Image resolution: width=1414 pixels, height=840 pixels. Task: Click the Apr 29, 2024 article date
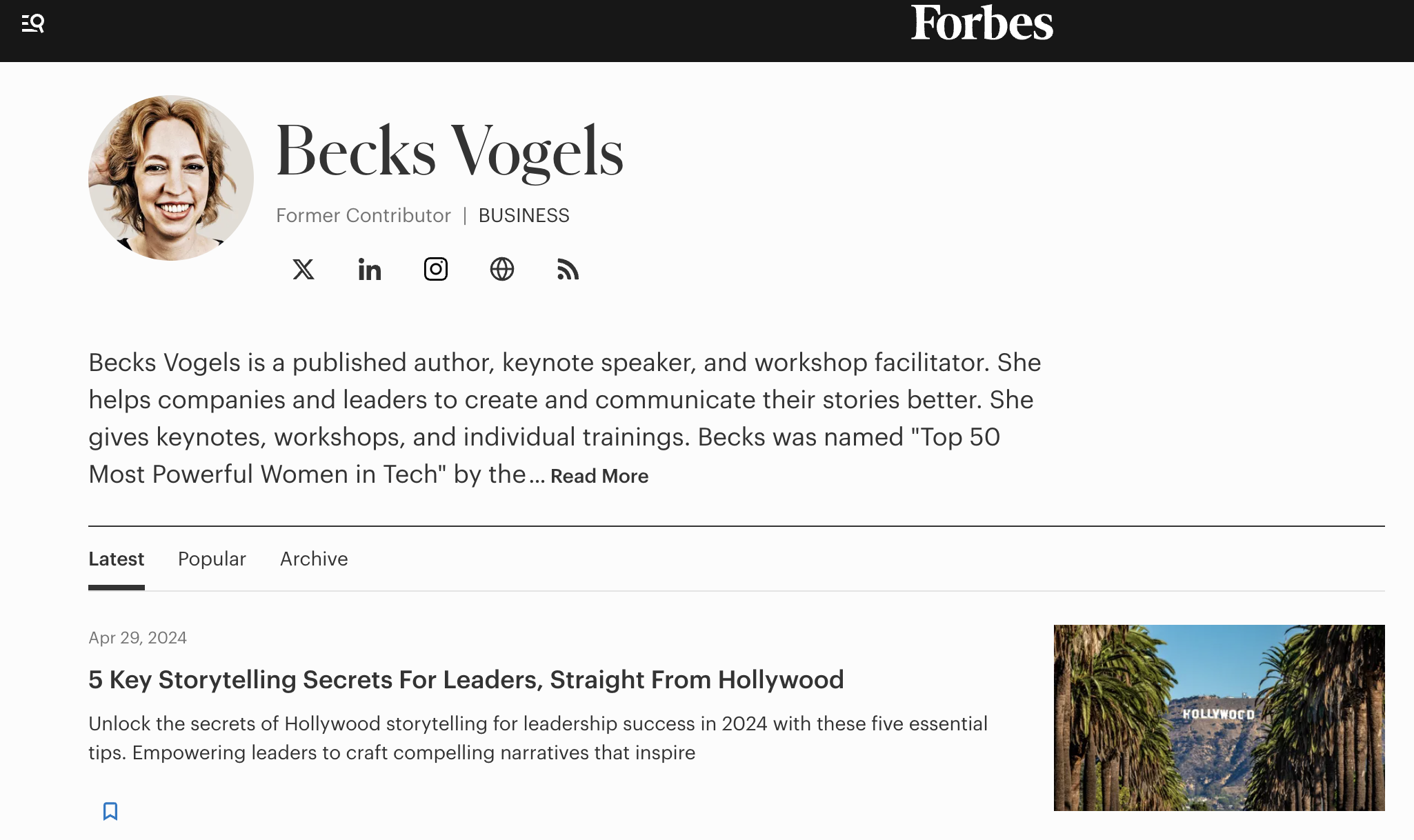(137, 638)
